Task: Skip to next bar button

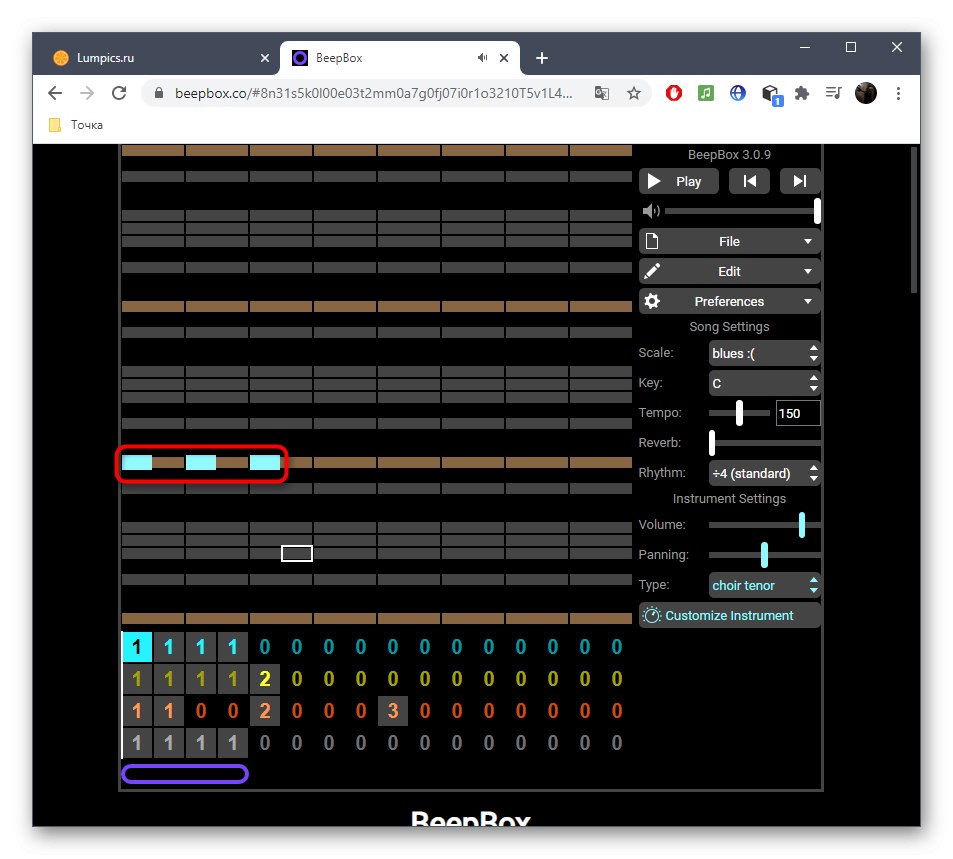Action: [x=800, y=181]
